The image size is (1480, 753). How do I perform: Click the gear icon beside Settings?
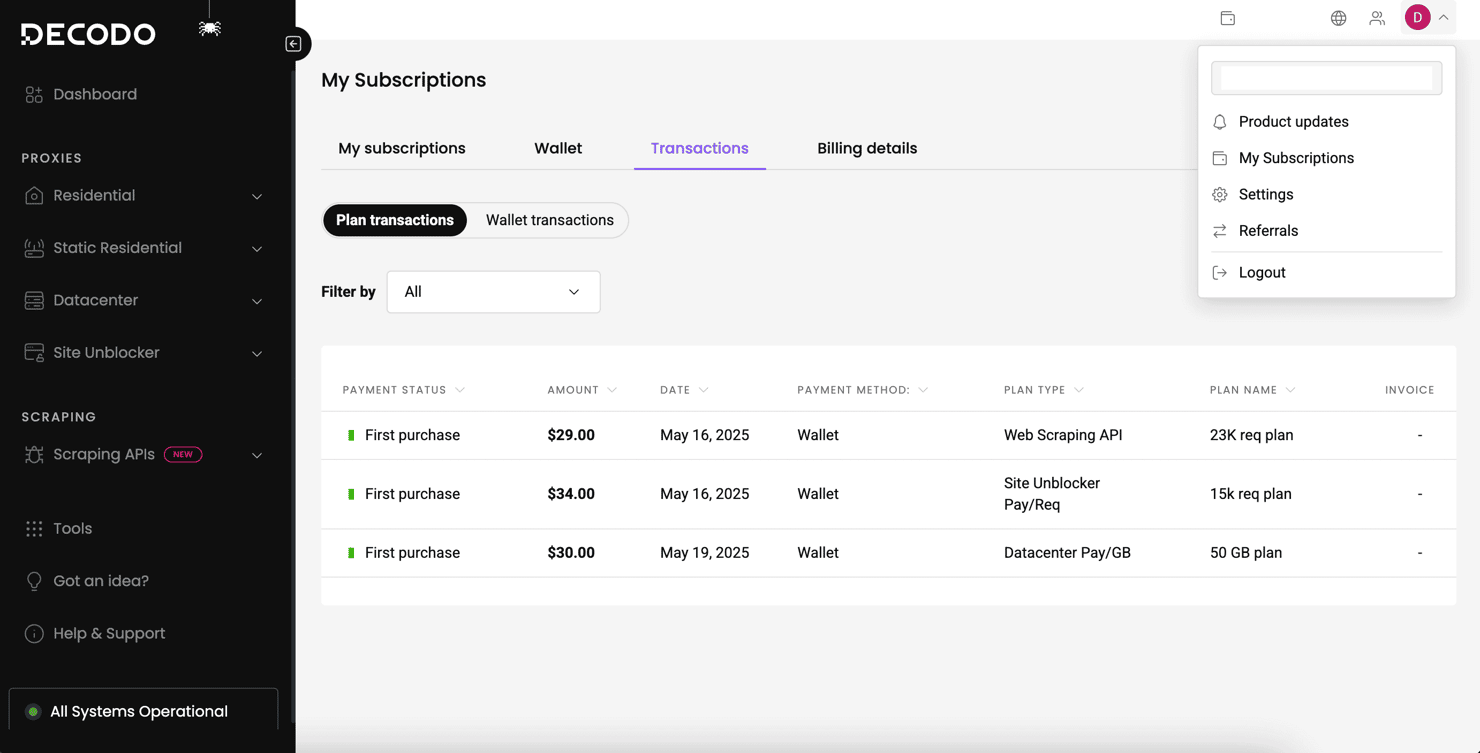click(x=1219, y=195)
